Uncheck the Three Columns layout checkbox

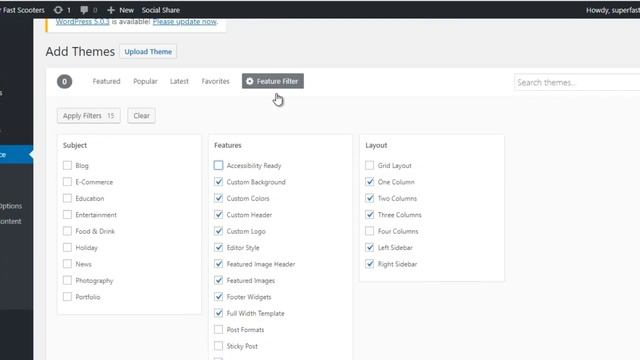point(369,214)
